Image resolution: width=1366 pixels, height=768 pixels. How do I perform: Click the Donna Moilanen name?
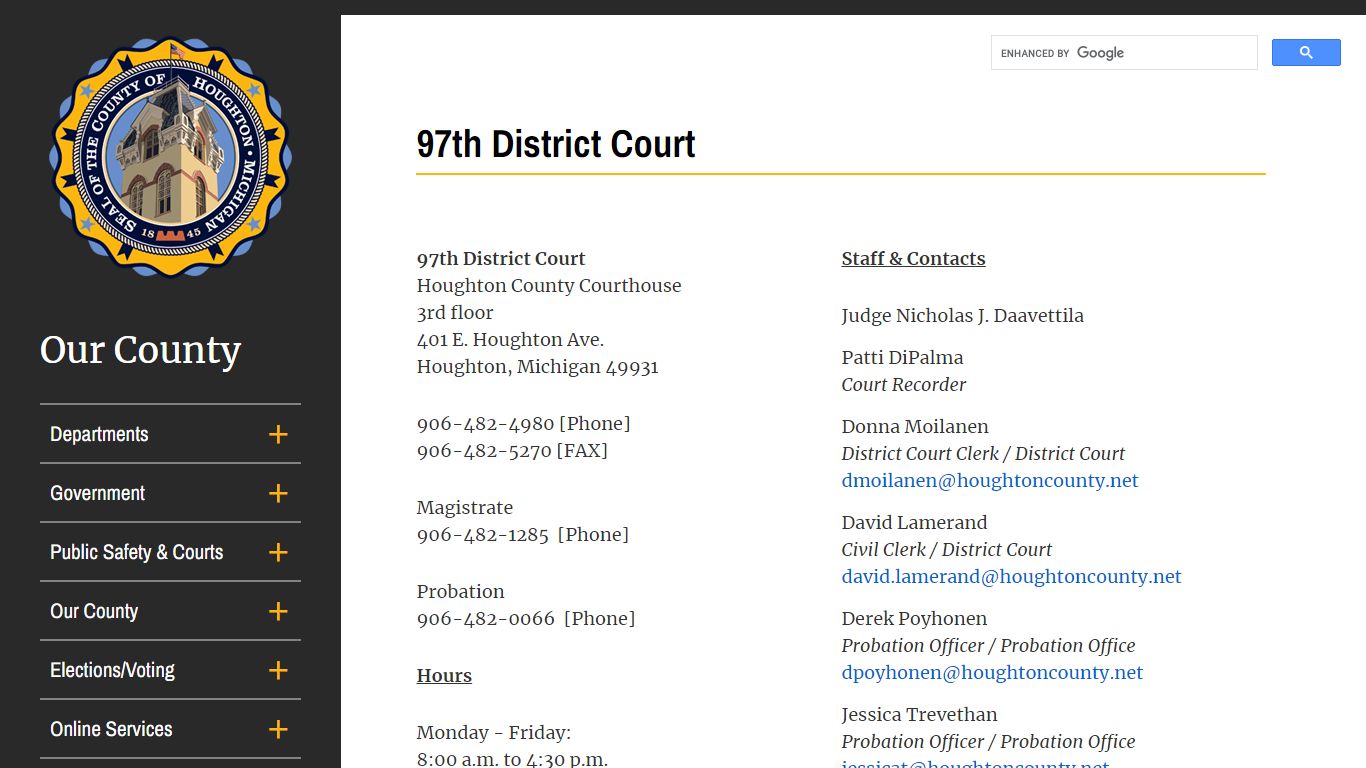click(915, 426)
